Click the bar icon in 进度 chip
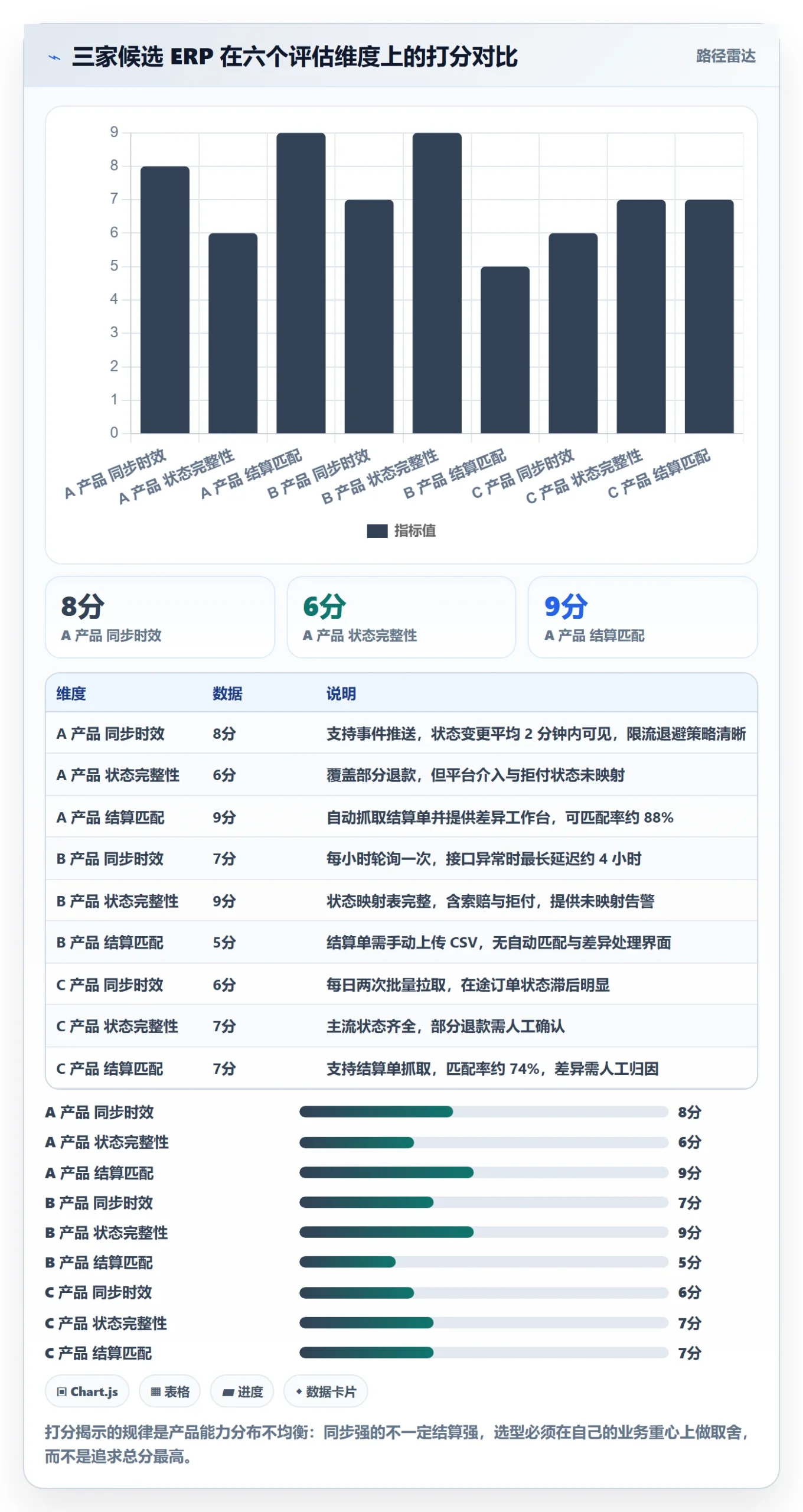The height and width of the screenshot is (1512, 803). [x=228, y=1392]
